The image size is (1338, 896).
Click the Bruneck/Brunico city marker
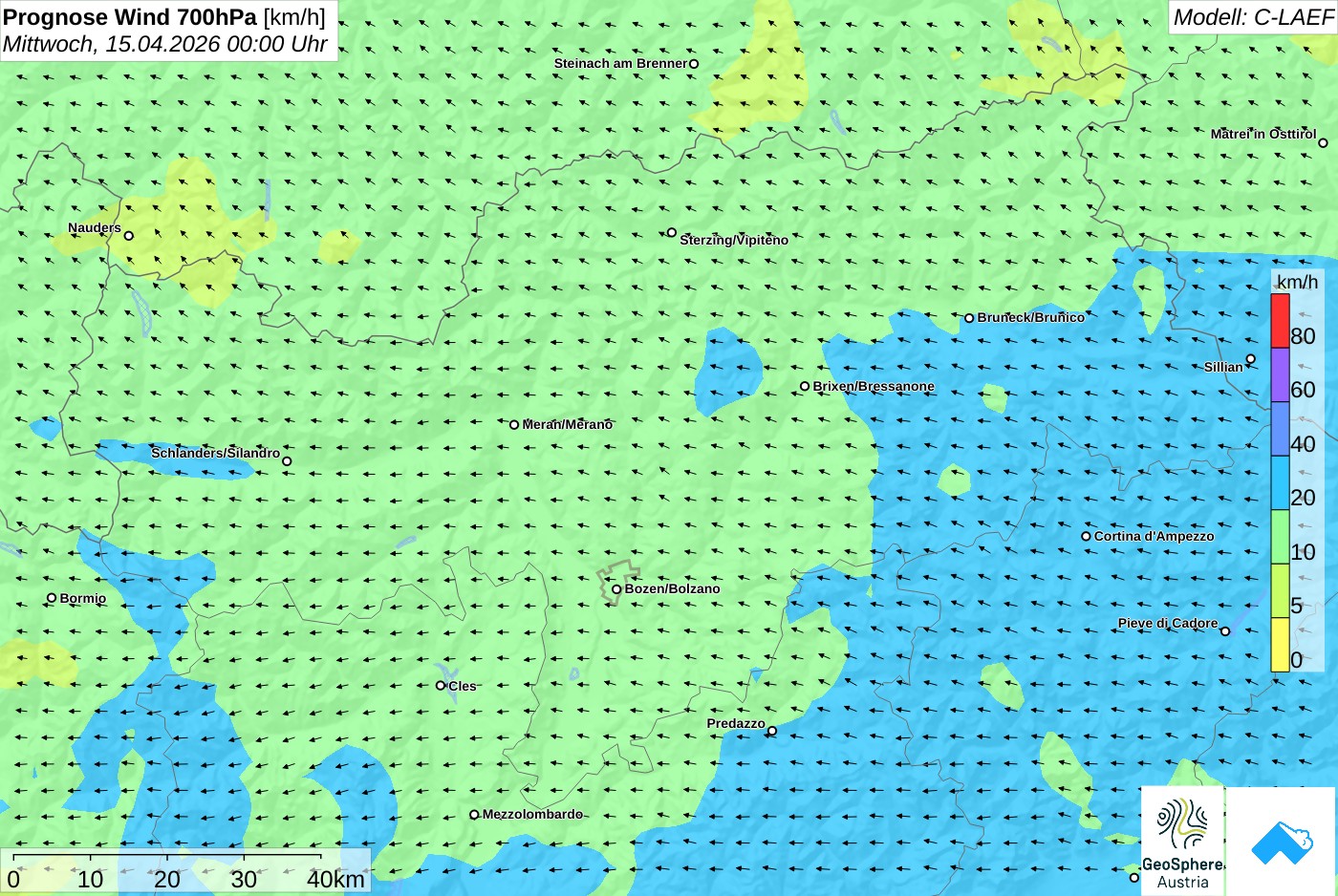969,318
